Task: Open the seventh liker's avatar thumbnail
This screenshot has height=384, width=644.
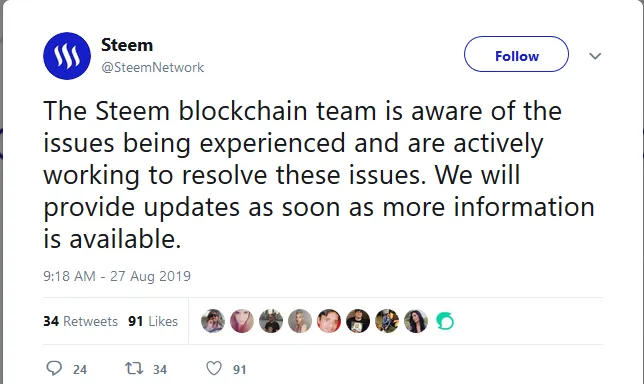Action: click(387, 321)
